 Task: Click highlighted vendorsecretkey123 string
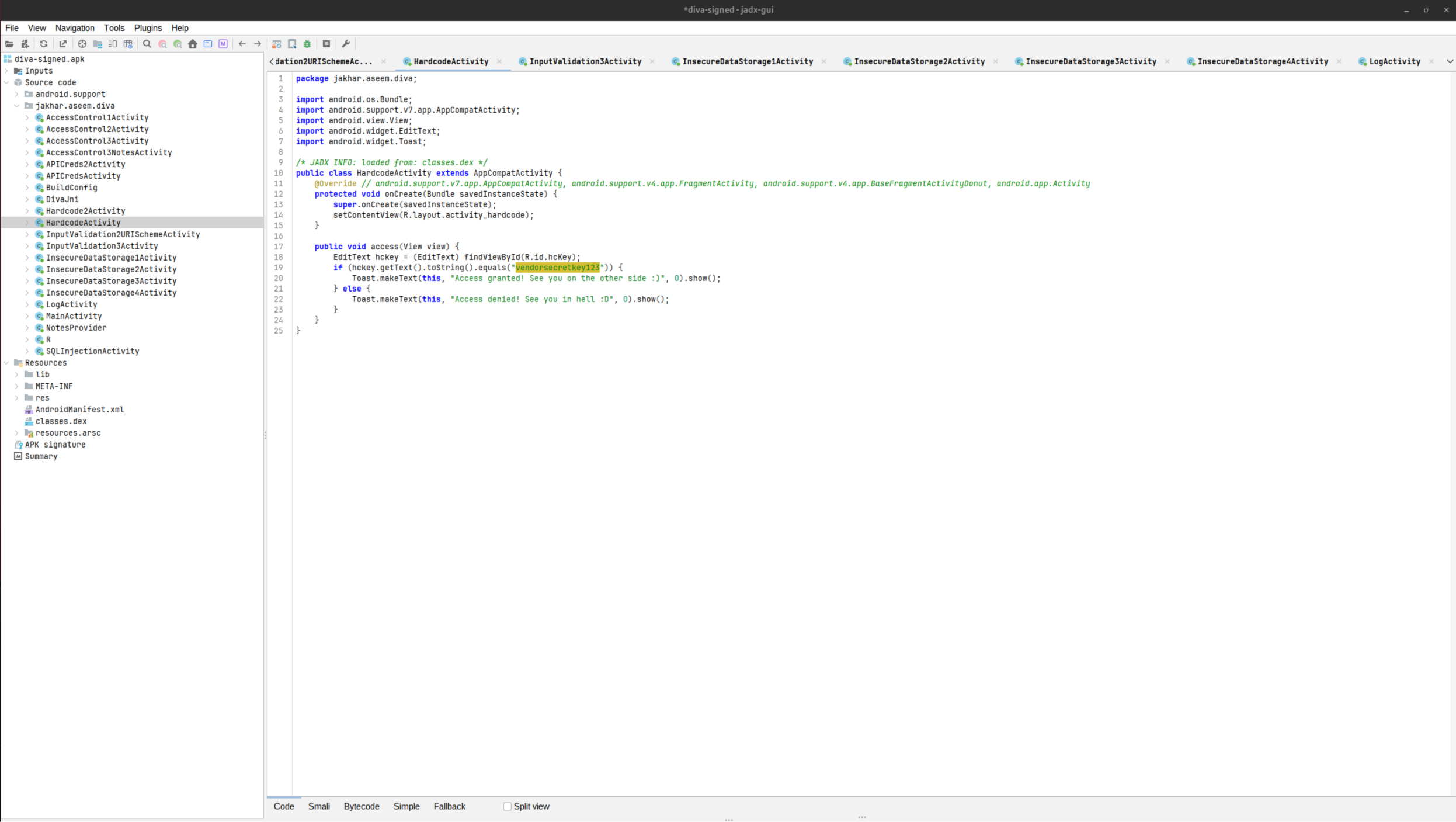coord(557,268)
